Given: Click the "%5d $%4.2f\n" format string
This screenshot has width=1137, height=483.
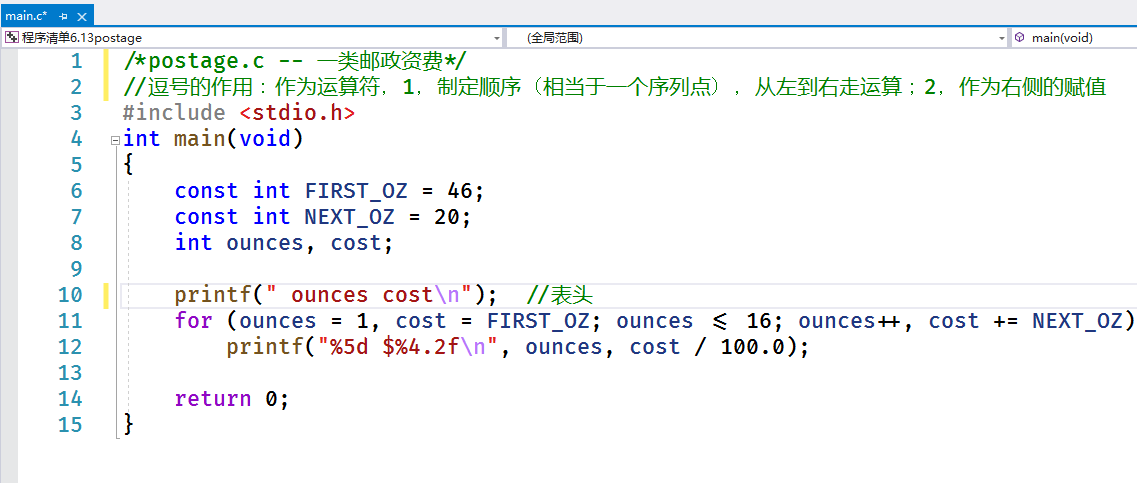Looking at the screenshot, I should [x=408, y=347].
